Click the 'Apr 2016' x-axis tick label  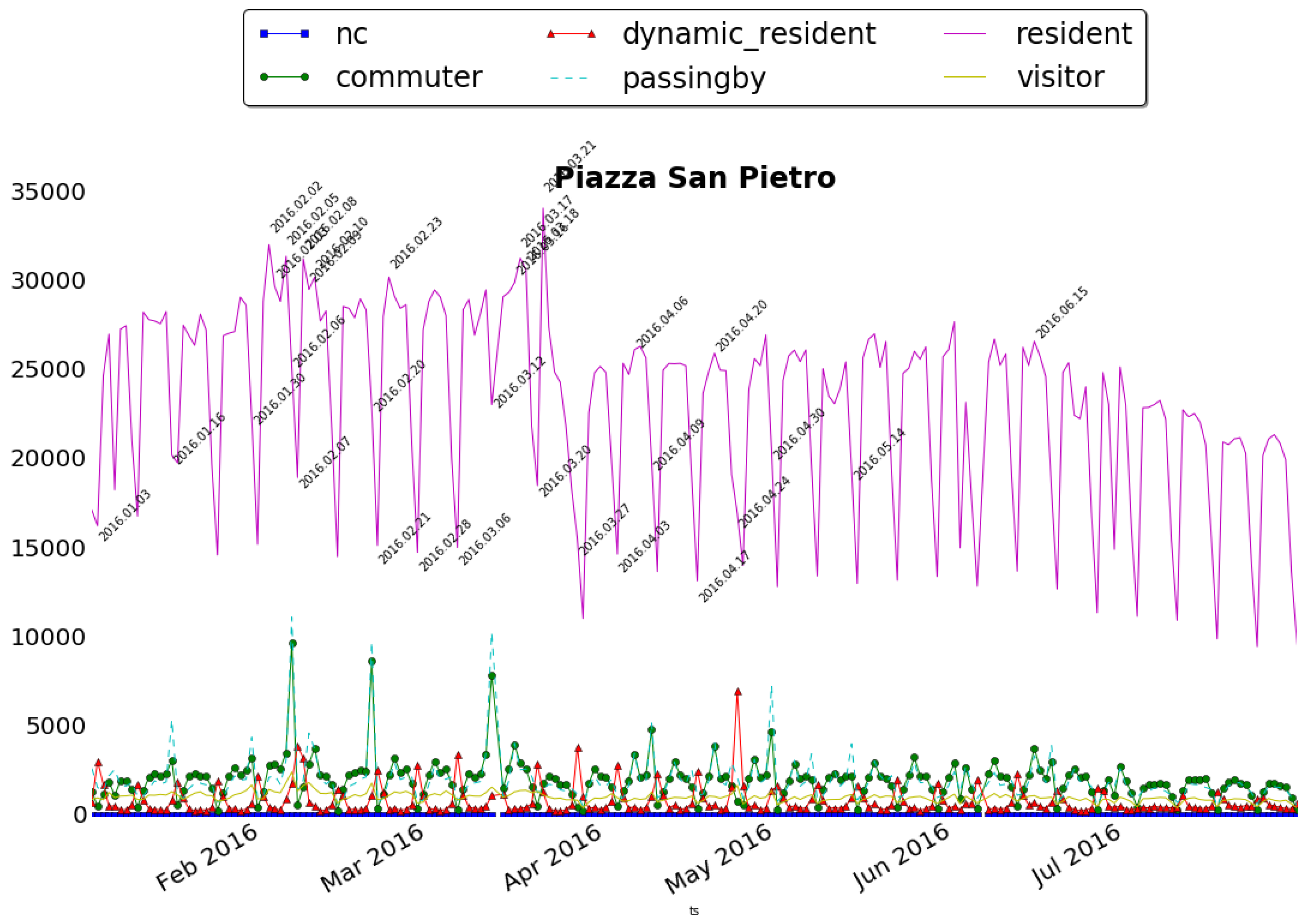[x=552, y=857]
